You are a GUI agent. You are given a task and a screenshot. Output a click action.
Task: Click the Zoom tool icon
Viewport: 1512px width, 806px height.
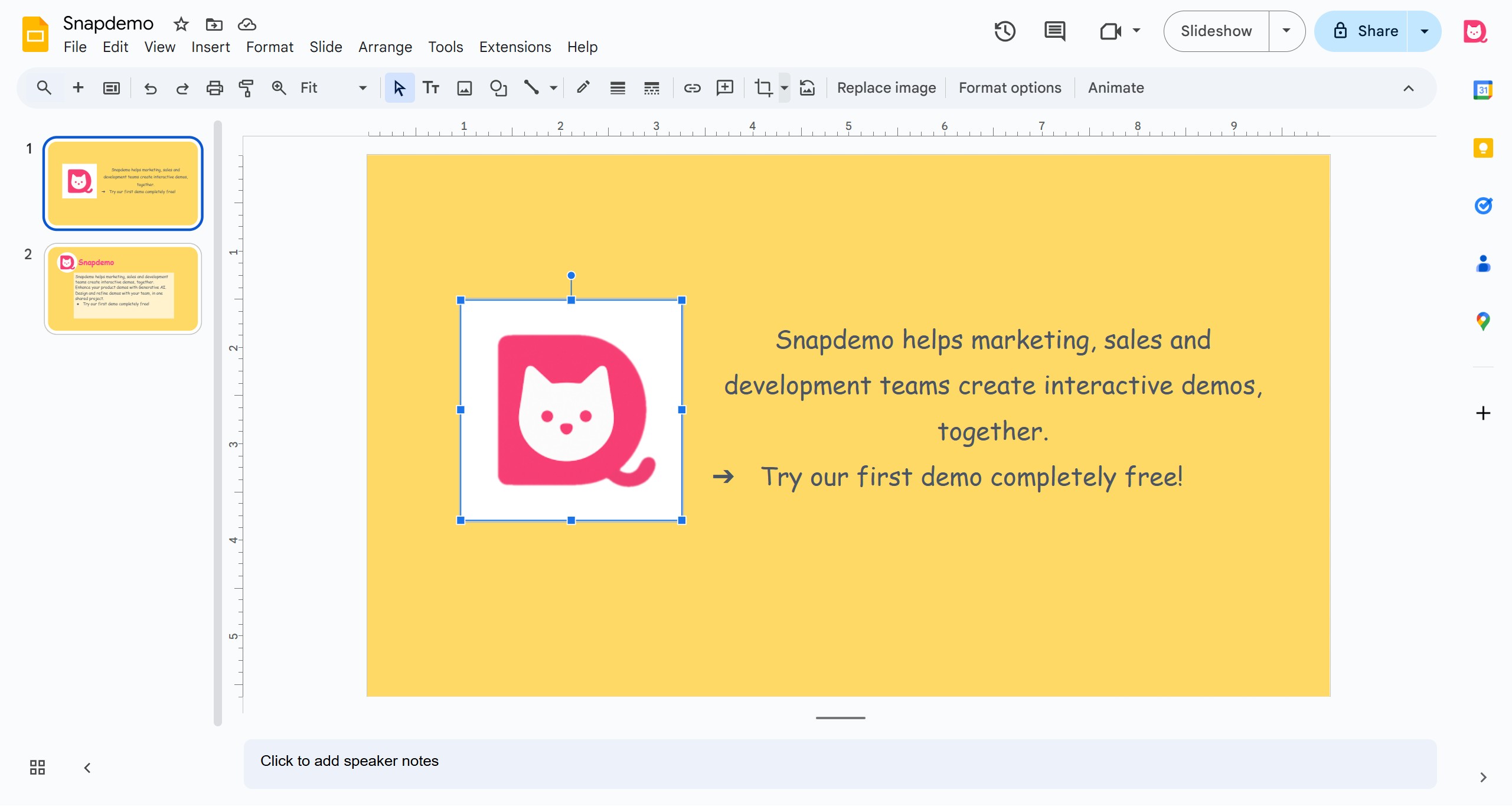click(x=279, y=88)
